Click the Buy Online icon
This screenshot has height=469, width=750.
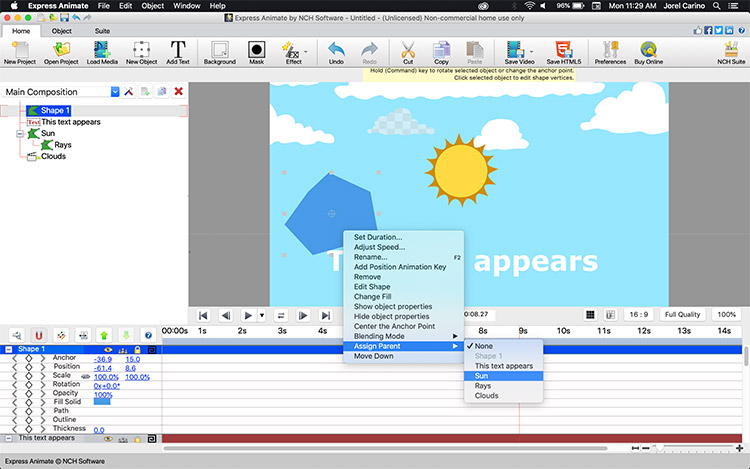point(648,53)
